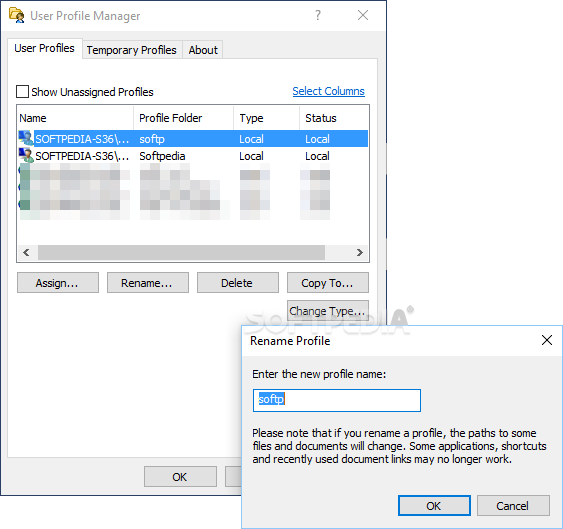
Task: Close the Rename Profile dialog with X
Action: pos(546,340)
